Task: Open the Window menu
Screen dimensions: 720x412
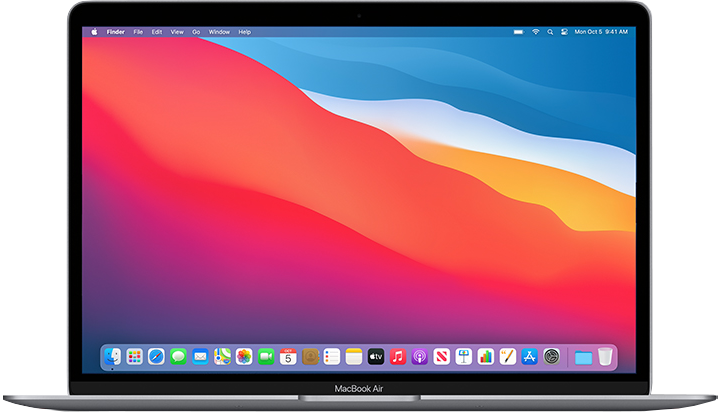Action: [219, 32]
